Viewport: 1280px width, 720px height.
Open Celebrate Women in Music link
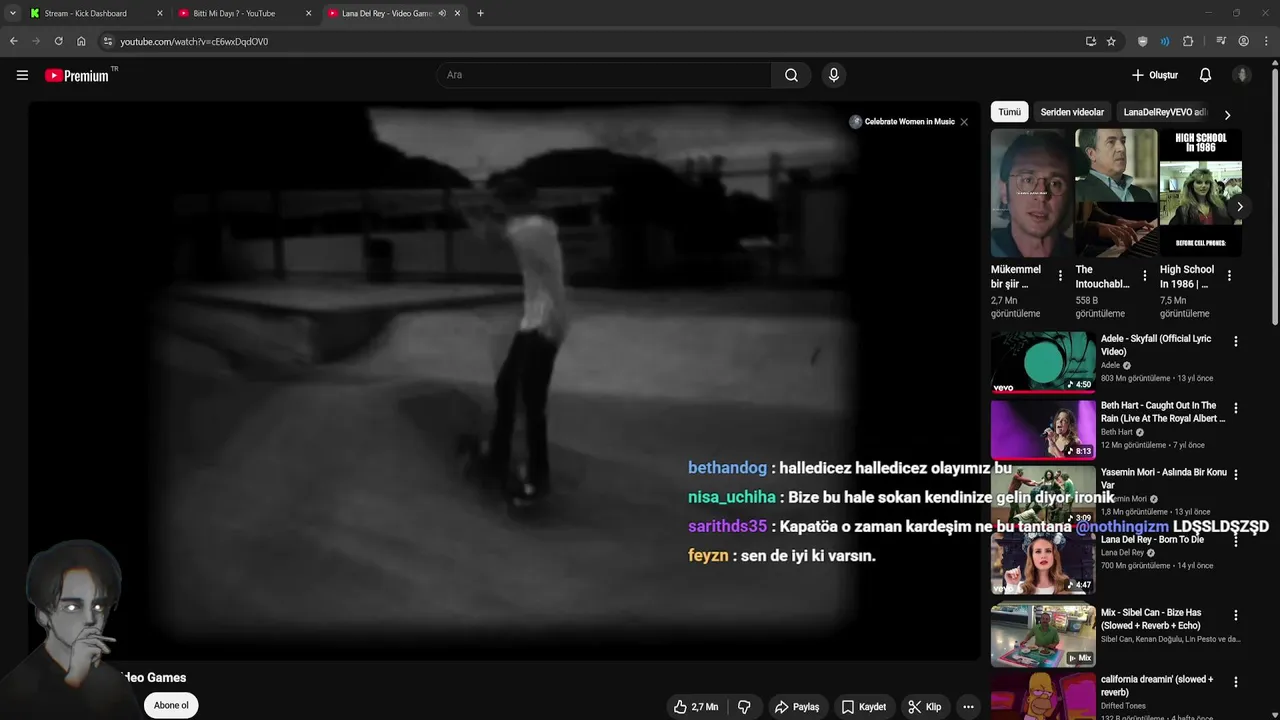pyautogui.click(x=902, y=122)
